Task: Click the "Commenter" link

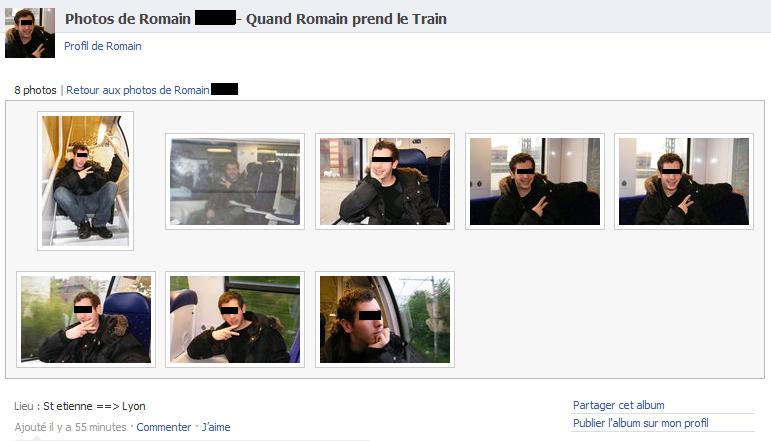Action: pyautogui.click(x=164, y=427)
